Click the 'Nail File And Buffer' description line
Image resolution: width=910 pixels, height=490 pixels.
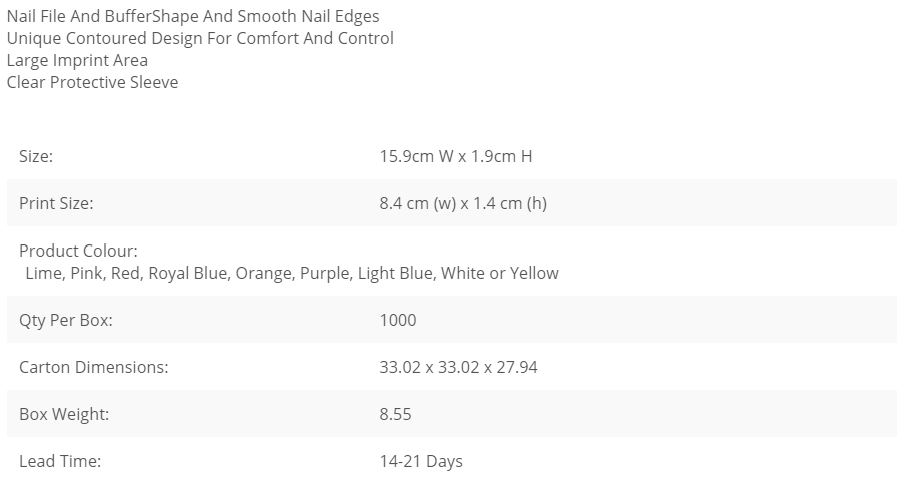point(193,16)
